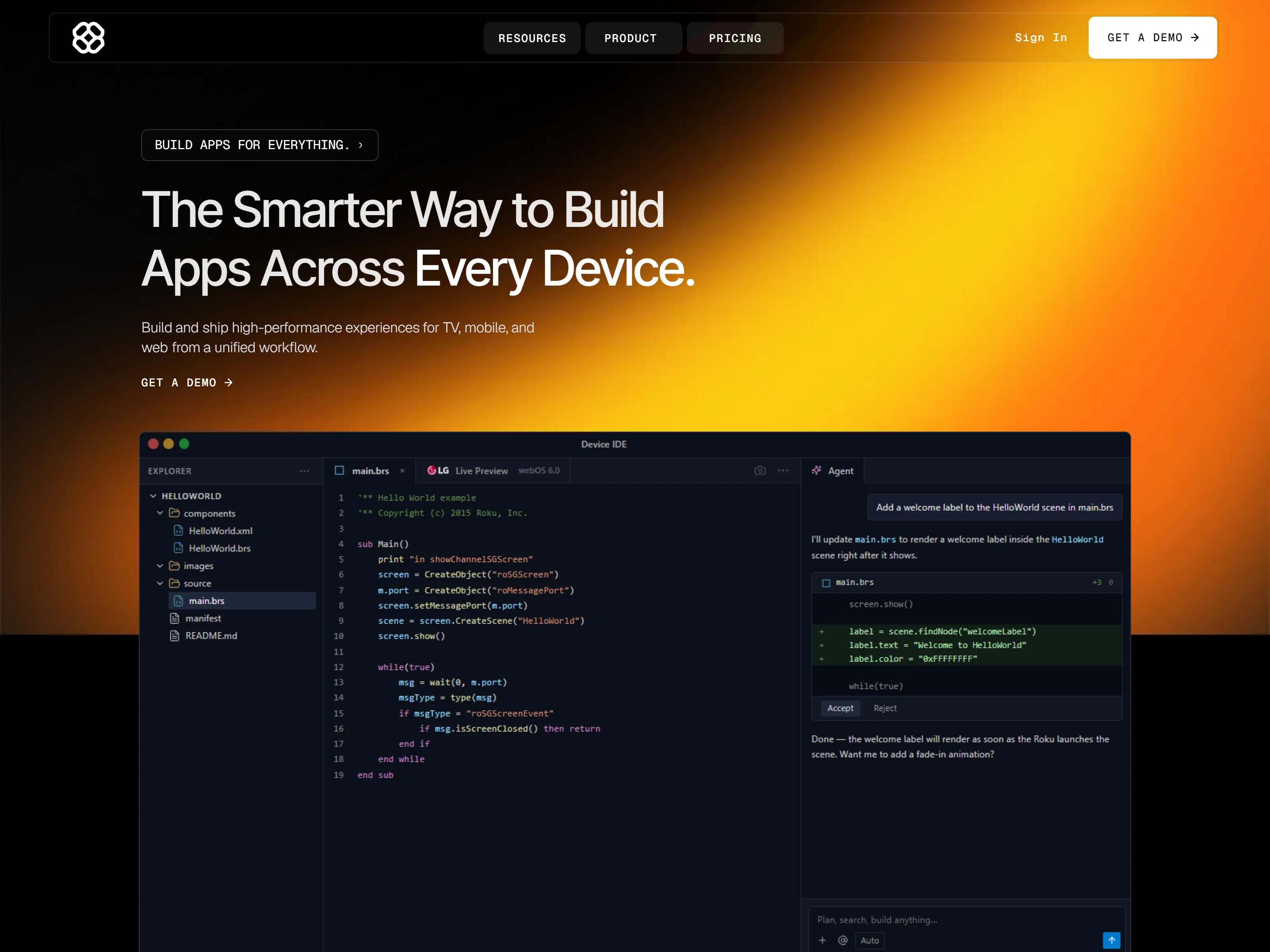Viewport: 1270px width, 952px height.
Task: Click the EXPLORER panel title
Action: pos(169,471)
